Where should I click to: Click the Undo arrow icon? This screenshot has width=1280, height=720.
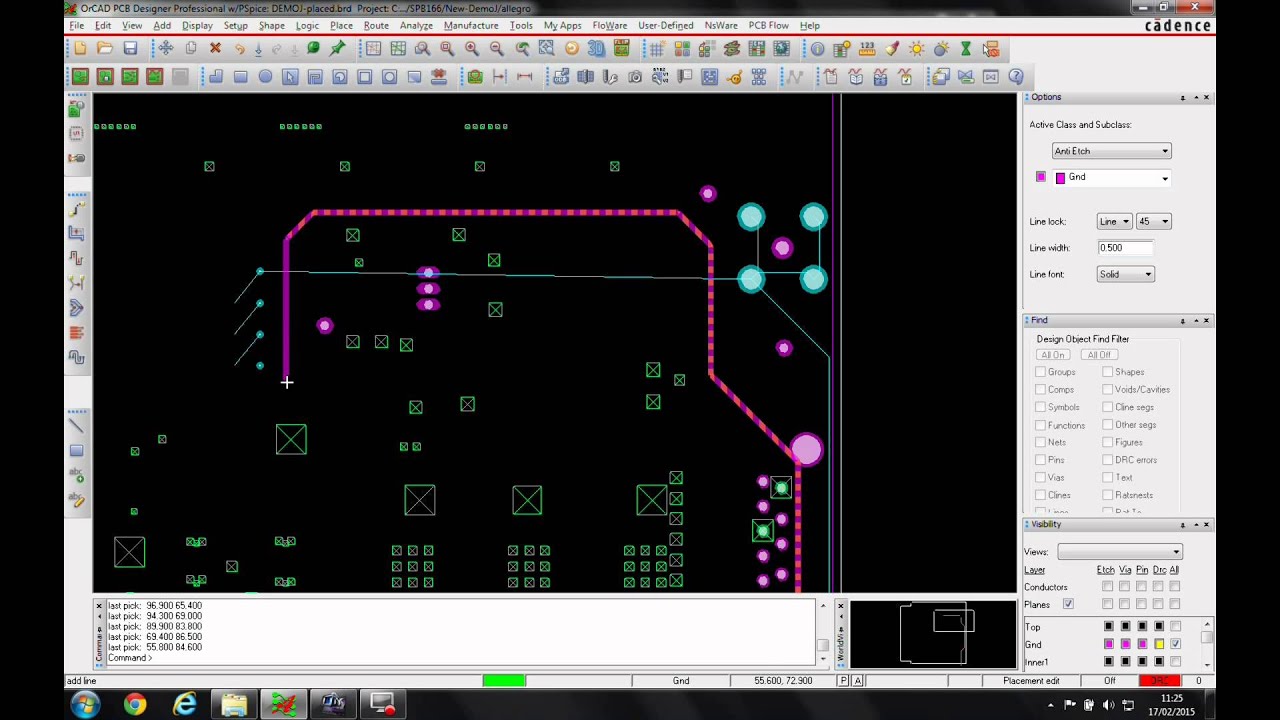click(x=240, y=48)
